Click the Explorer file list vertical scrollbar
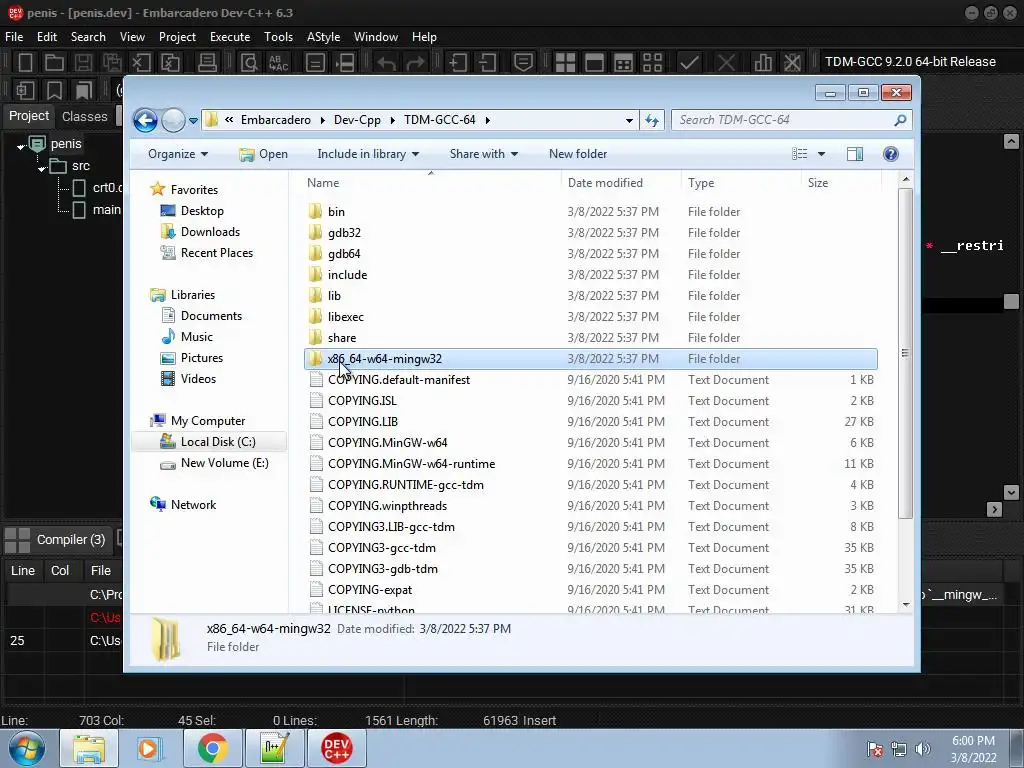The image size is (1024, 768). 905,353
